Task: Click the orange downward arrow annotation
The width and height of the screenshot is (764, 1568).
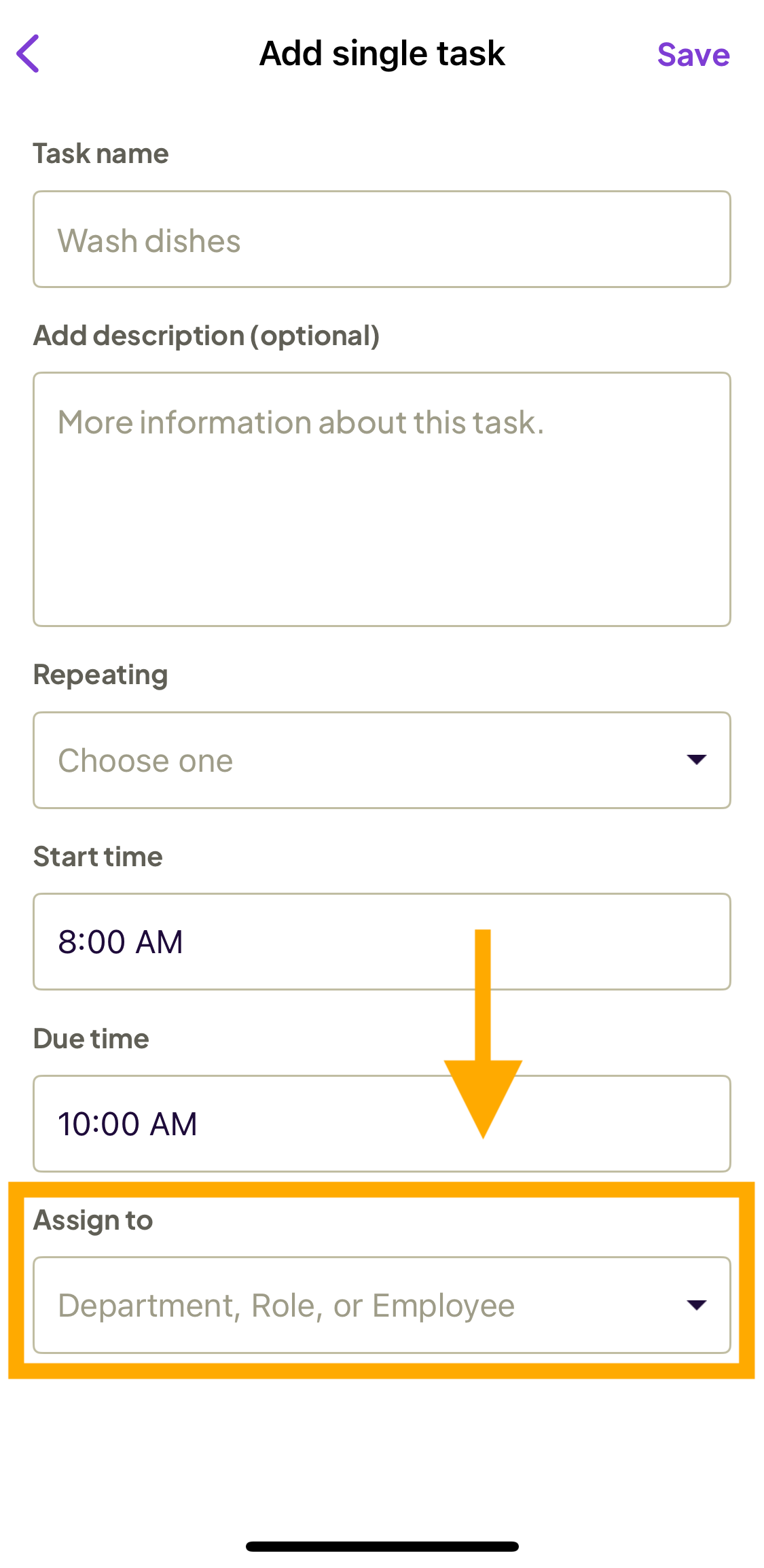Action: [483, 1033]
